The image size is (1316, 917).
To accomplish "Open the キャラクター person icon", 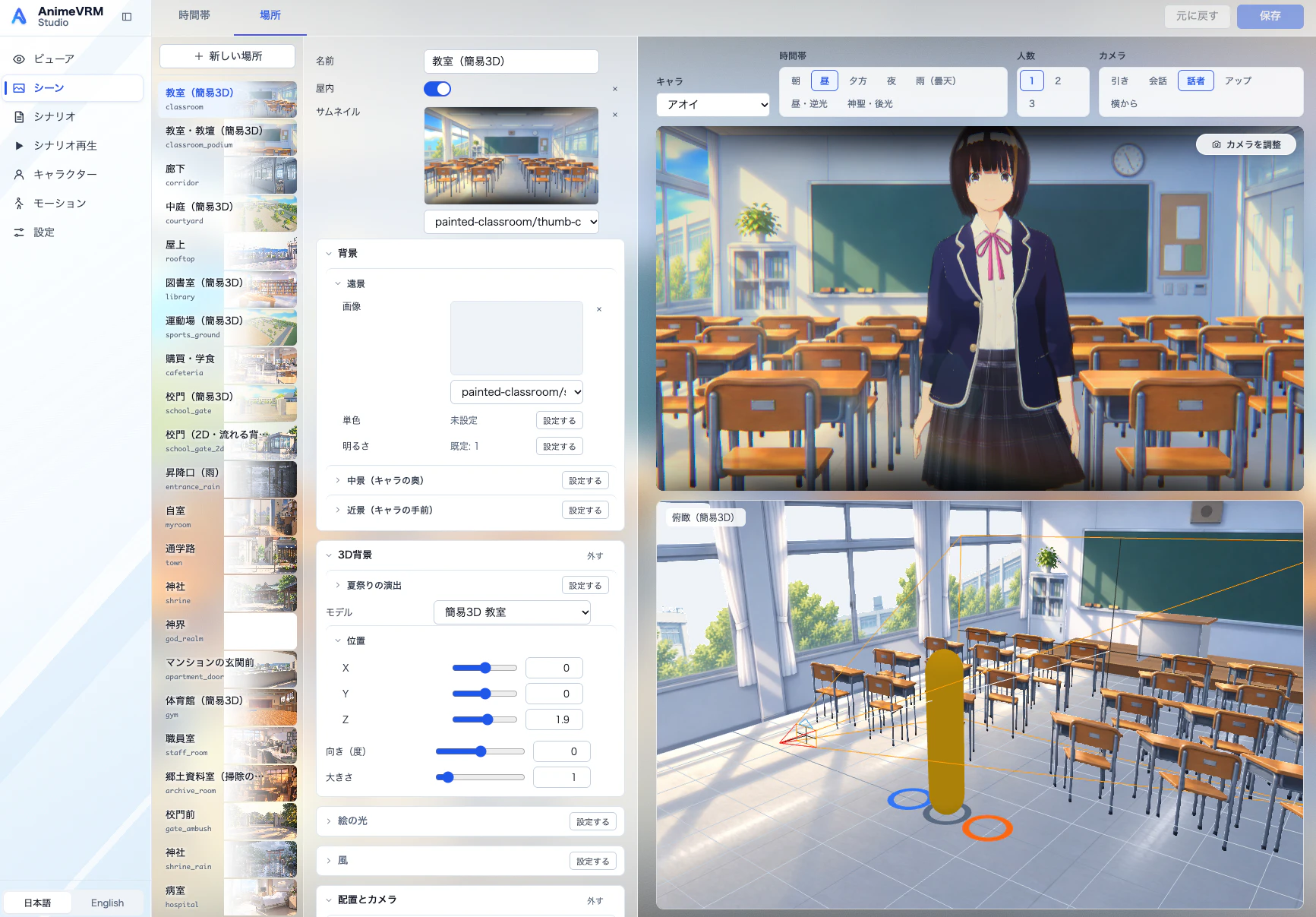I will [19, 175].
